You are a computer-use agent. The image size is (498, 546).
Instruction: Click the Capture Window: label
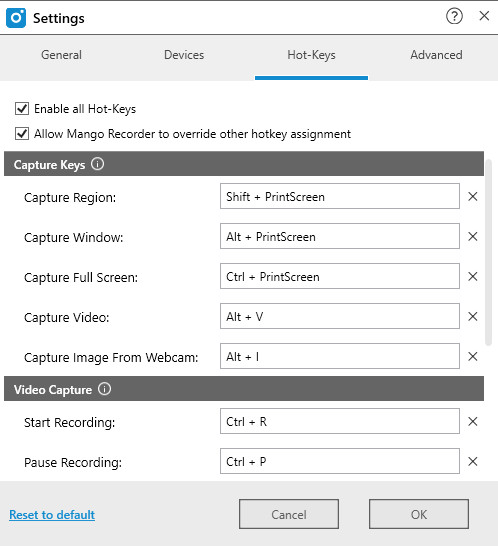pos(73,237)
